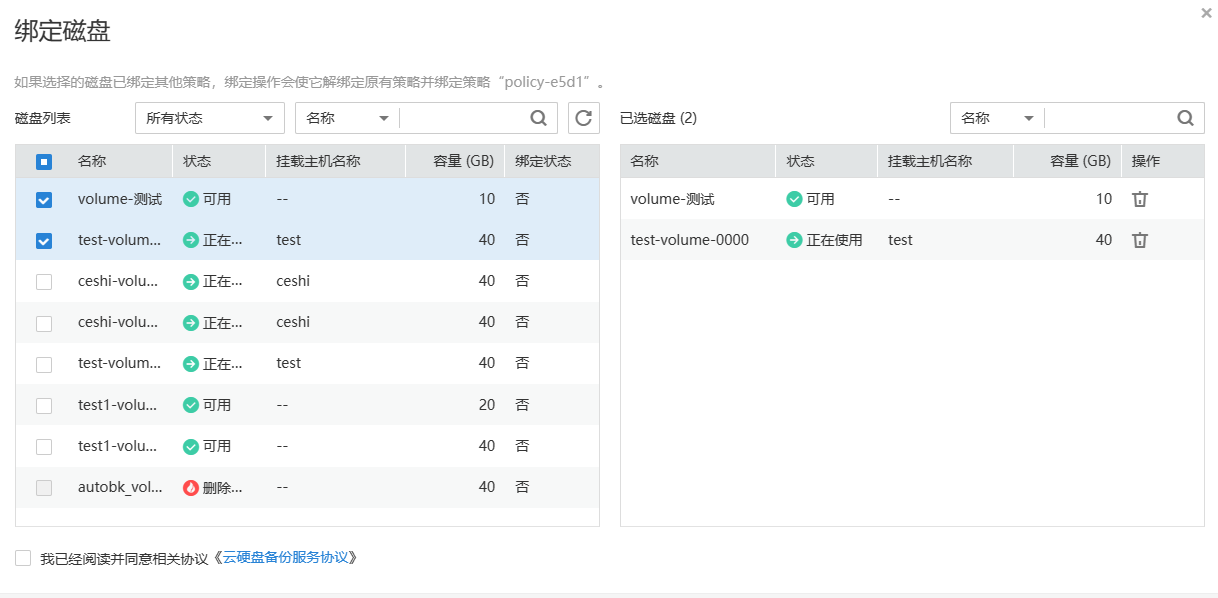This screenshot has width=1218, height=598.
Task: Delete volume-测试 from selected disks
Action: pos(1139,199)
